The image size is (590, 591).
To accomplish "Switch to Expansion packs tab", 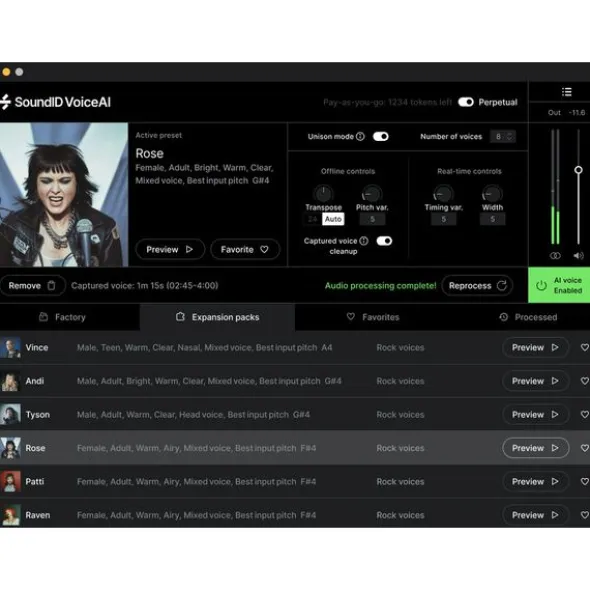I will click(x=218, y=317).
